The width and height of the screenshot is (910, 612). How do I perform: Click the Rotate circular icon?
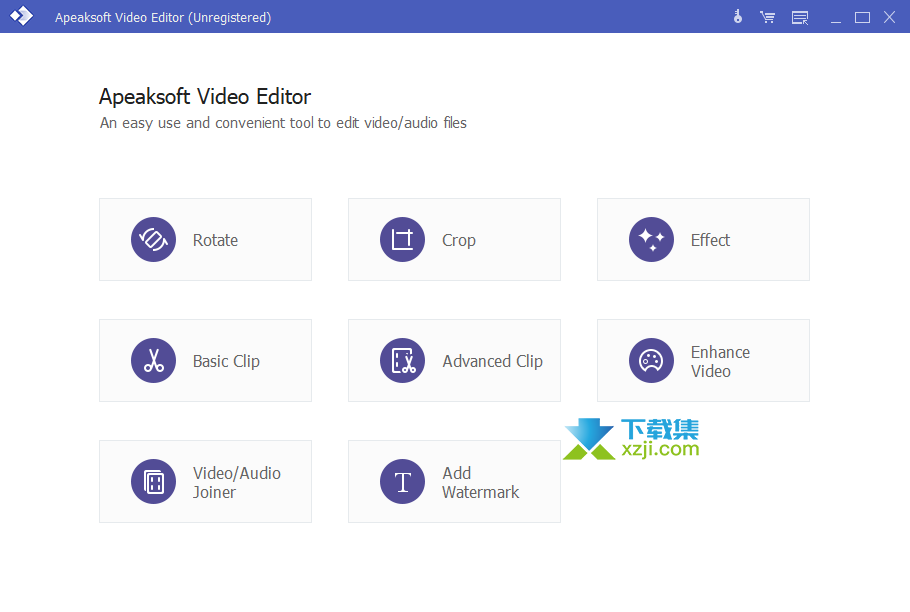153,240
